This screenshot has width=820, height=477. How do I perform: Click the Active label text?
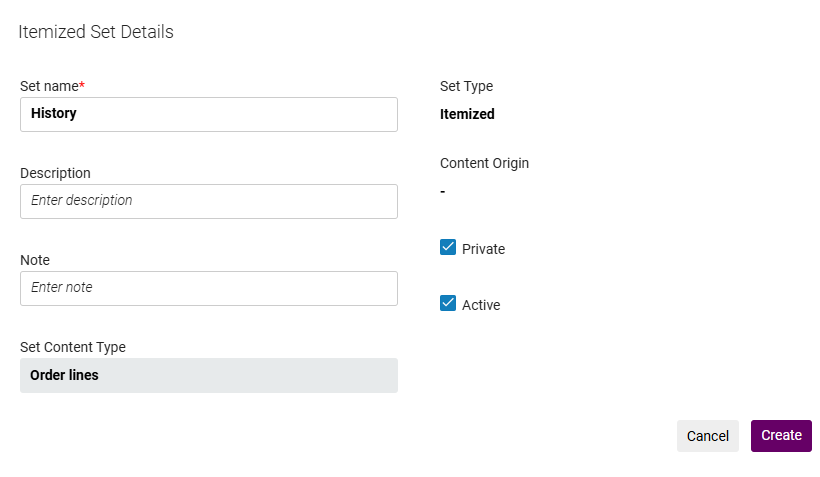481,305
